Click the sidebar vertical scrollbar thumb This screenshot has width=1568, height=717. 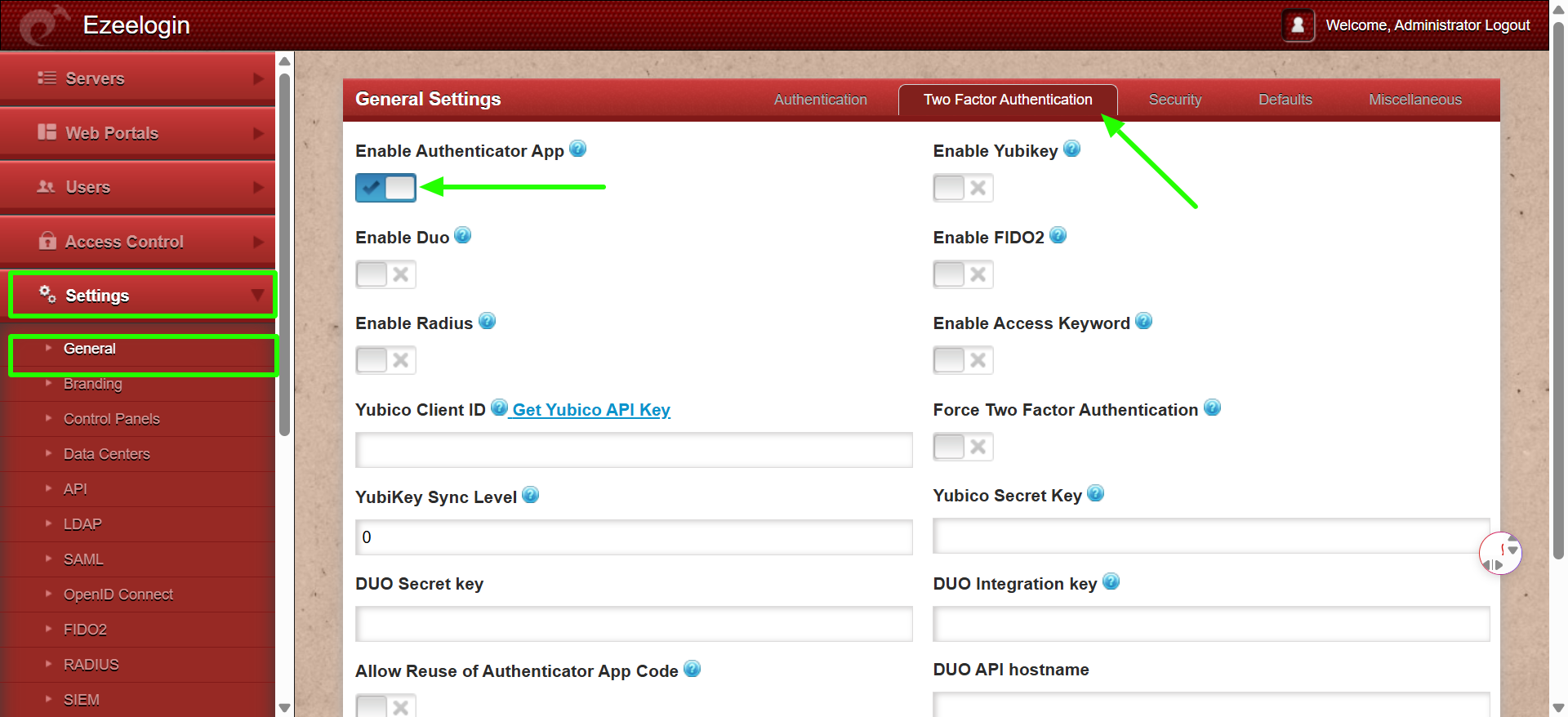[x=284, y=253]
